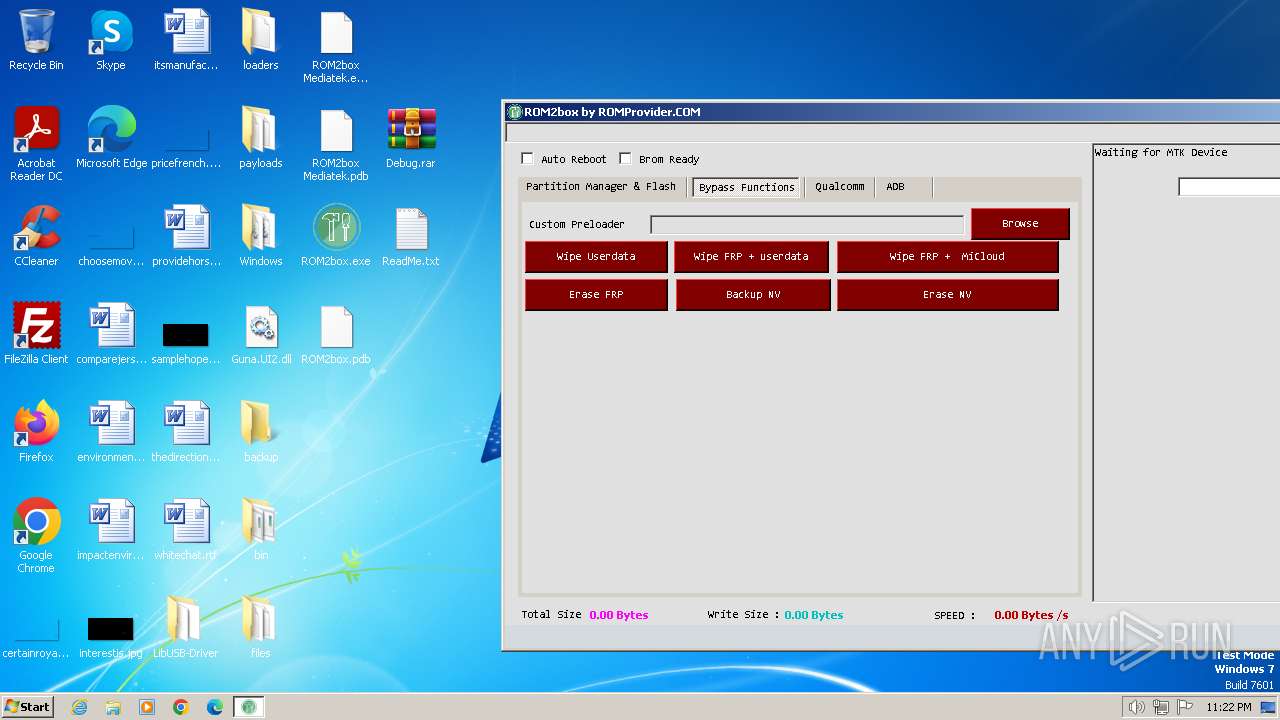Viewport: 1280px width, 720px height.
Task: Click the Erase FRP button
Action: coord(596,294)
